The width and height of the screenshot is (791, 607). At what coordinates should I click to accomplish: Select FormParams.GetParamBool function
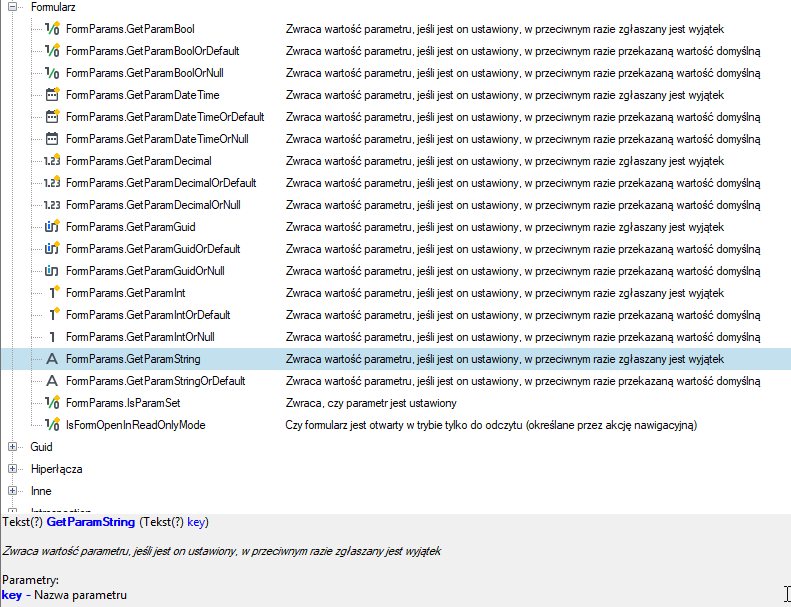[x=130, y=29]
